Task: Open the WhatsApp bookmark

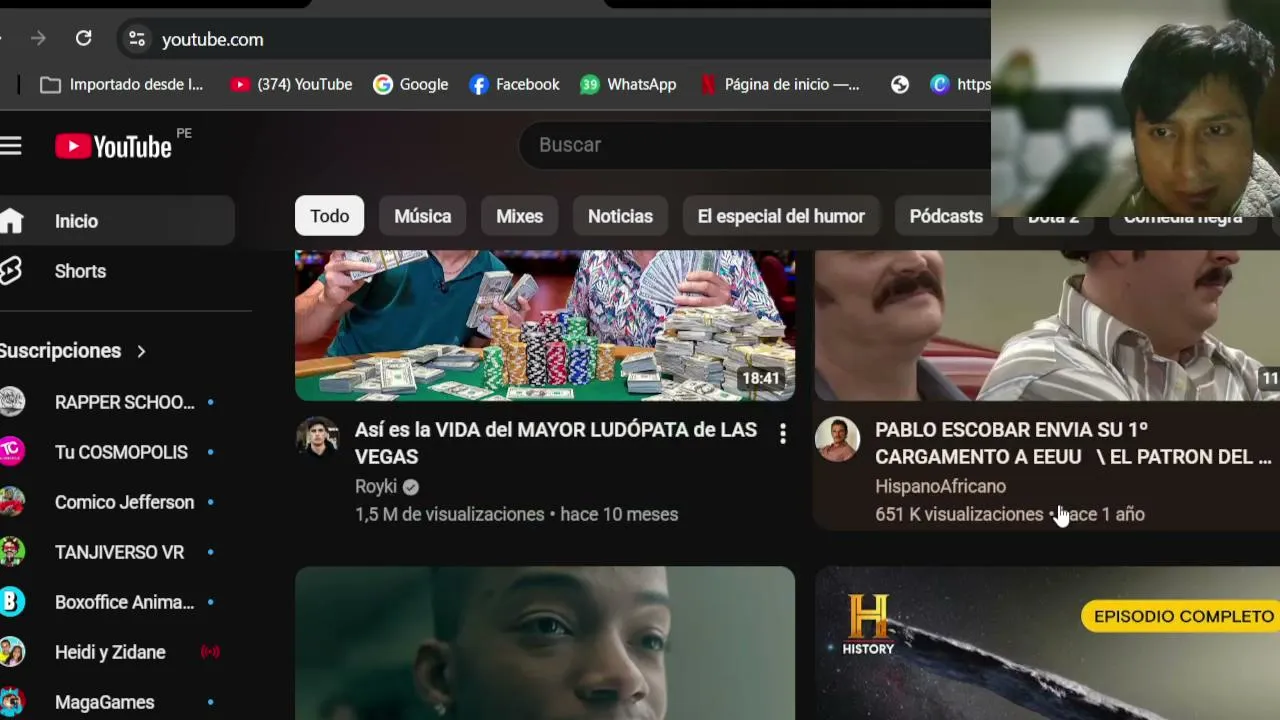Action: click(x=628, y=85)
